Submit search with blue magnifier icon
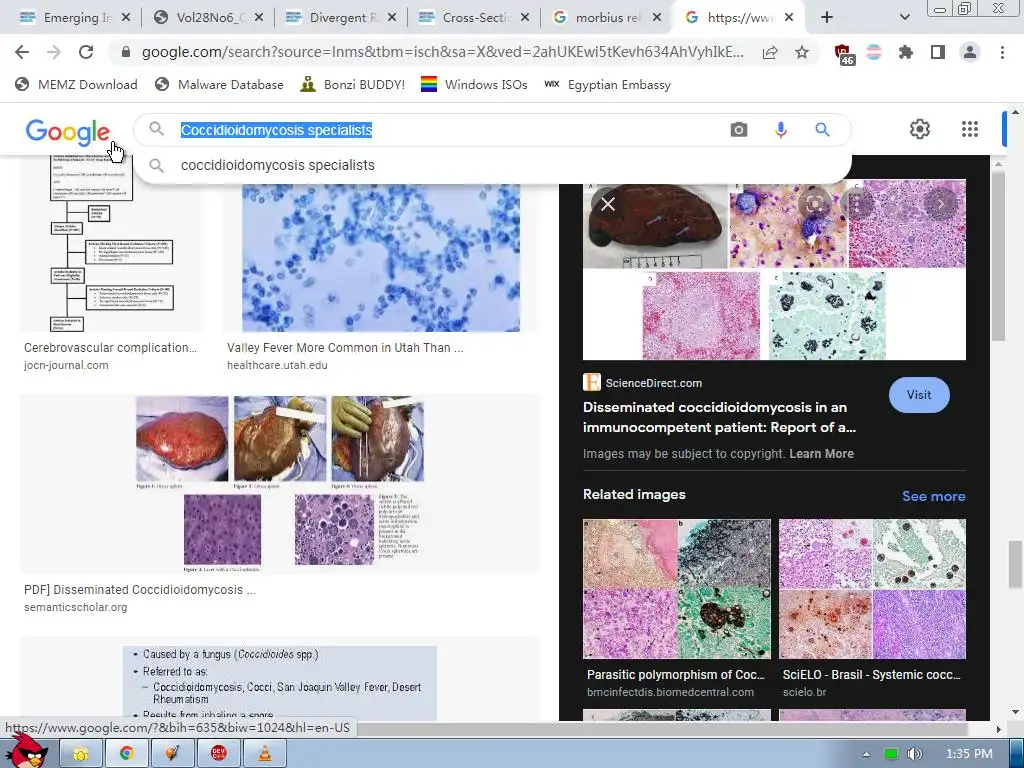Image resolution: width=1024 pixels, height=768 pixels. pos(822,130)
